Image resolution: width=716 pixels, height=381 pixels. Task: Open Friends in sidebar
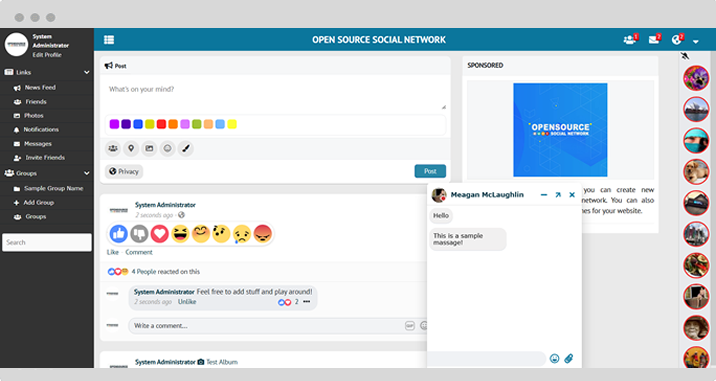(36, 101)
